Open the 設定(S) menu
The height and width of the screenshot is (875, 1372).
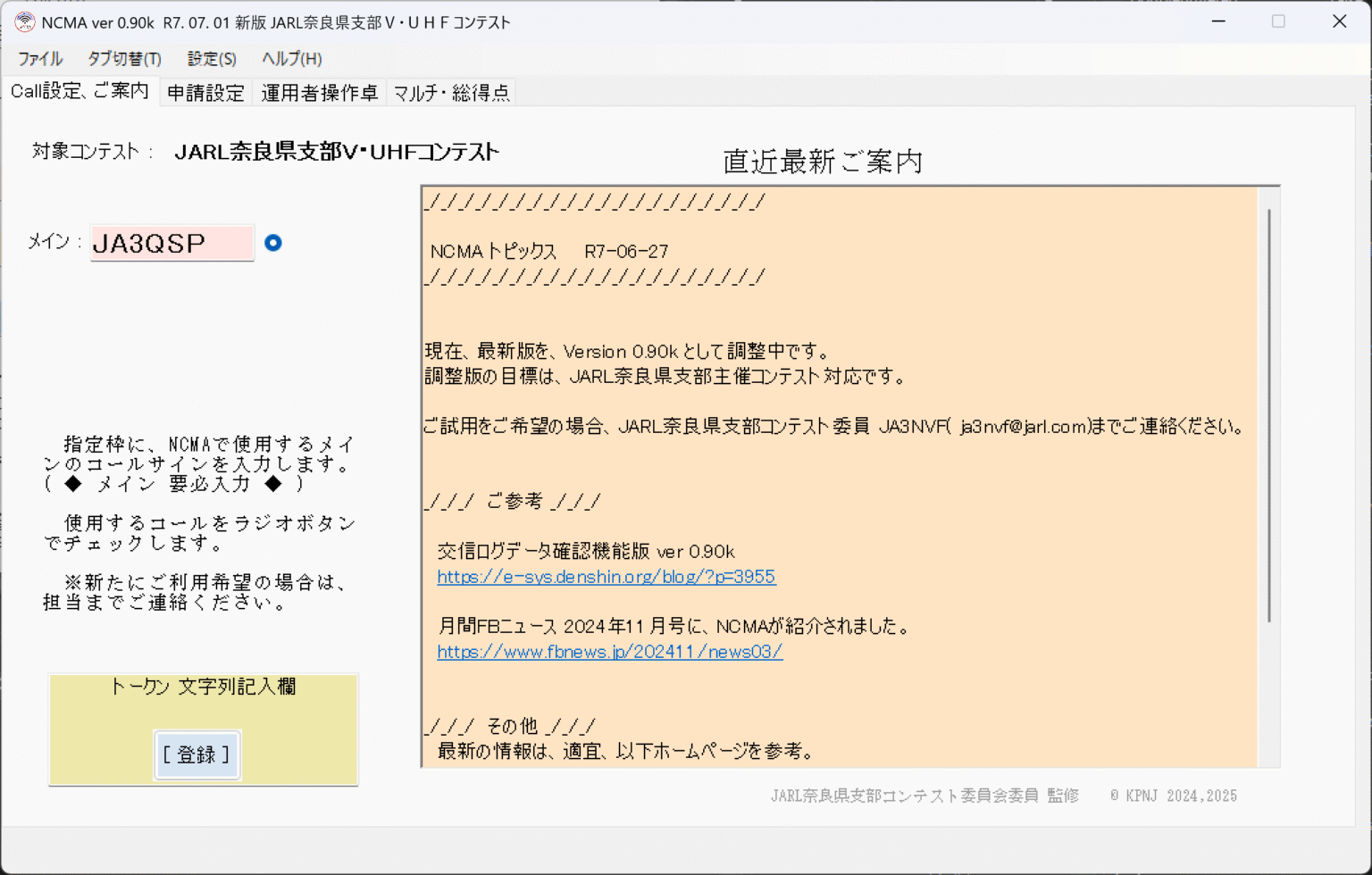tap(211, 59)
